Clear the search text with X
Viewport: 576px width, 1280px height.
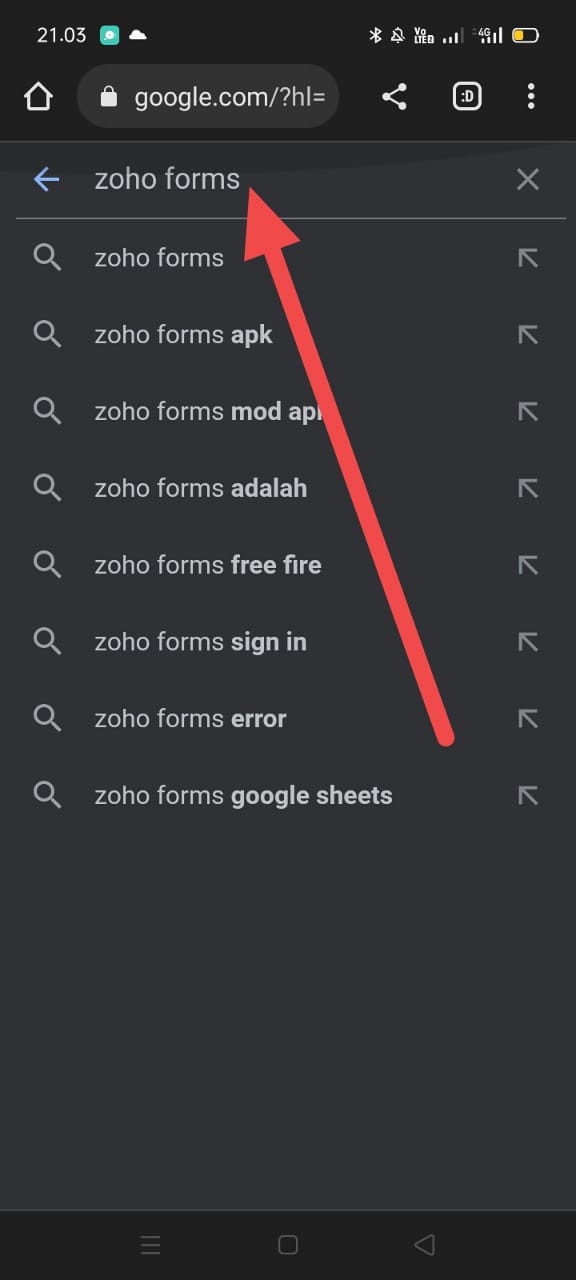[x=528, y=179]
